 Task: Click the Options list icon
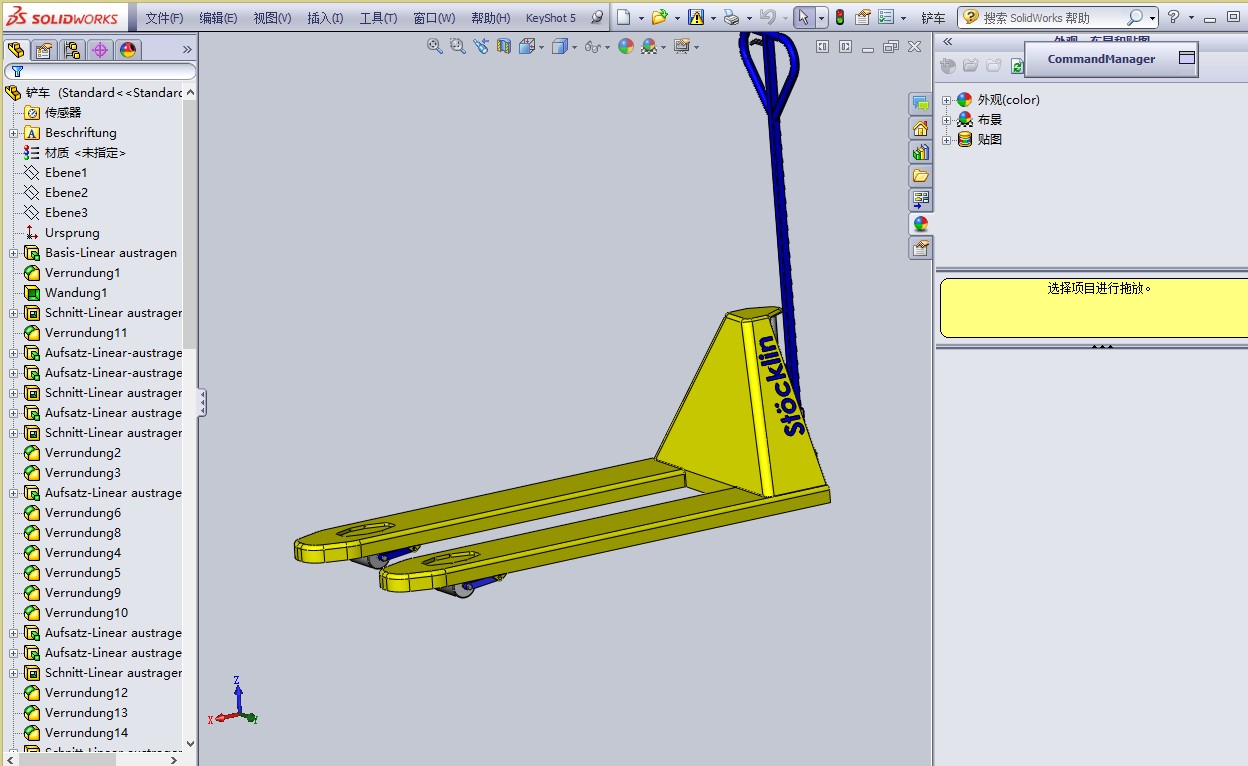click(886, 17)
